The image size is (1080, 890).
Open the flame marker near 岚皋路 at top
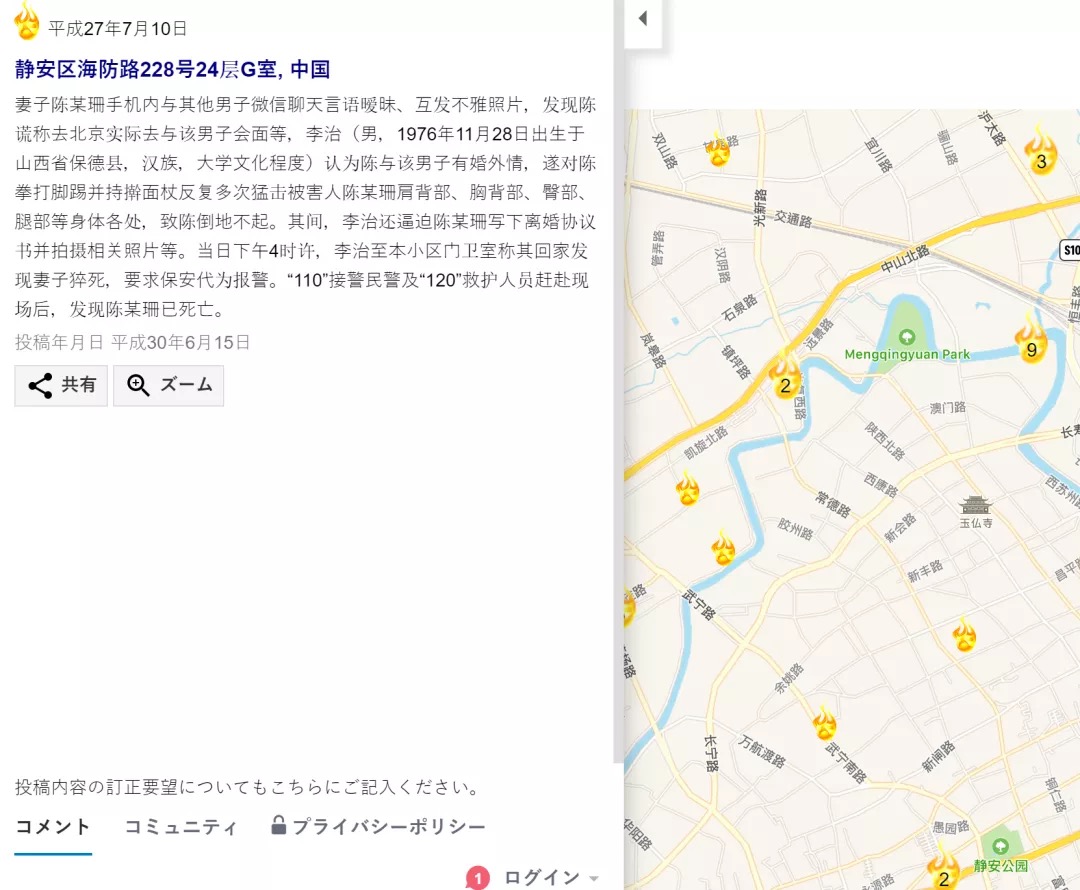pos(717,150)
